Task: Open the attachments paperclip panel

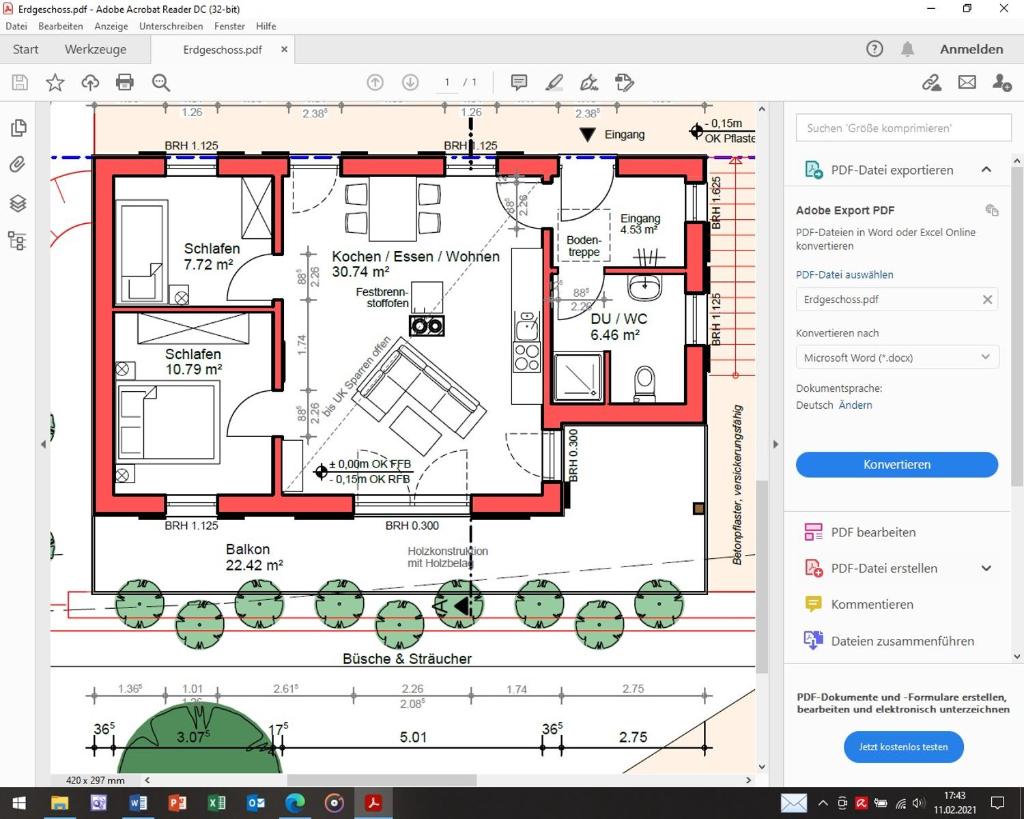Action: tap(18, 164)
